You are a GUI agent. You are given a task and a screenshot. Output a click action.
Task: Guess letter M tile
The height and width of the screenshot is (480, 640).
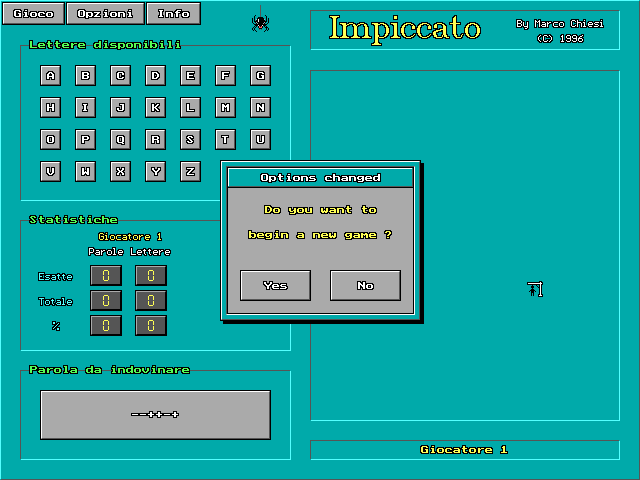225,107
